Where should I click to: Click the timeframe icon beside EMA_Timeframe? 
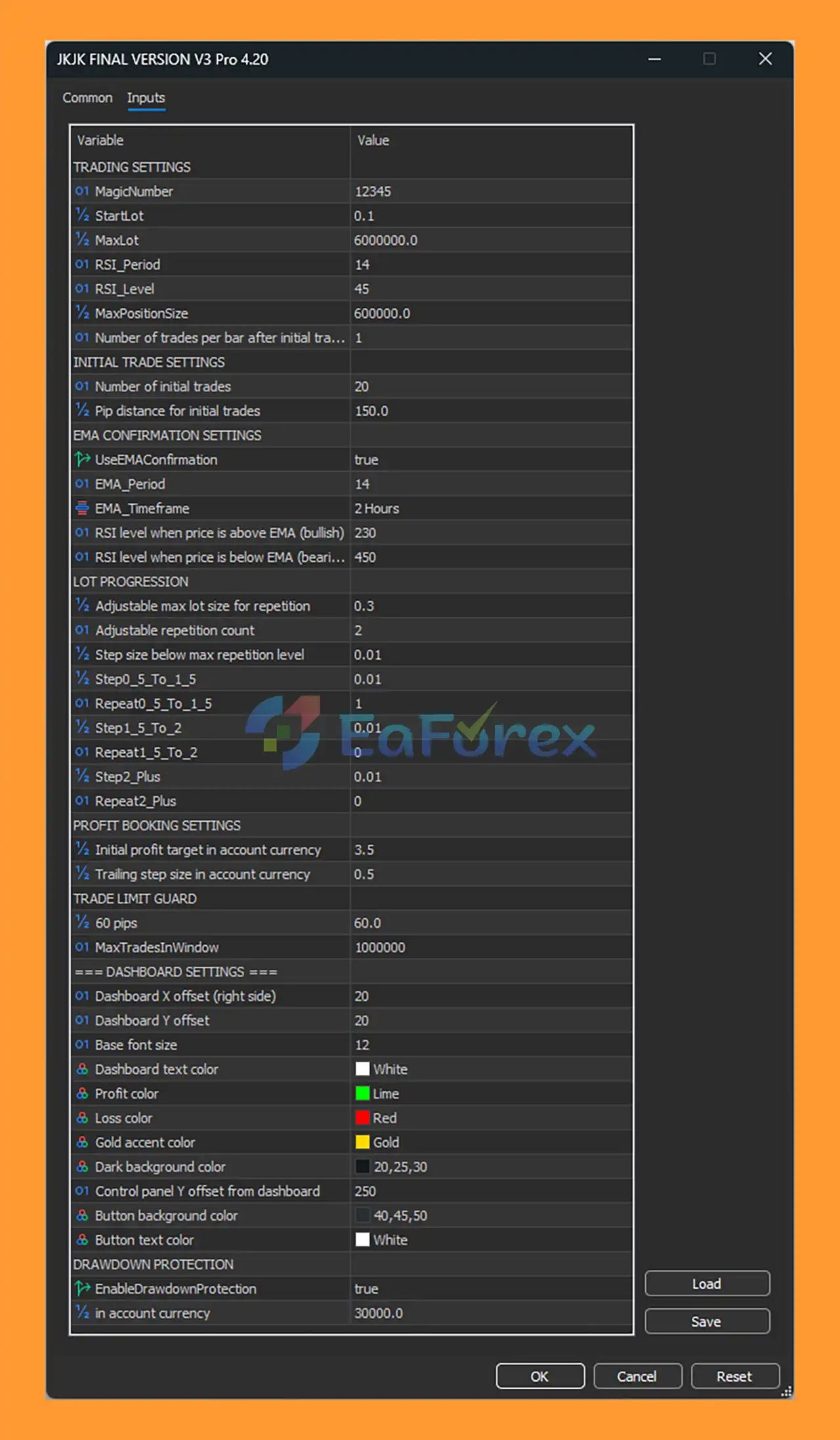[x=82, y=508]
